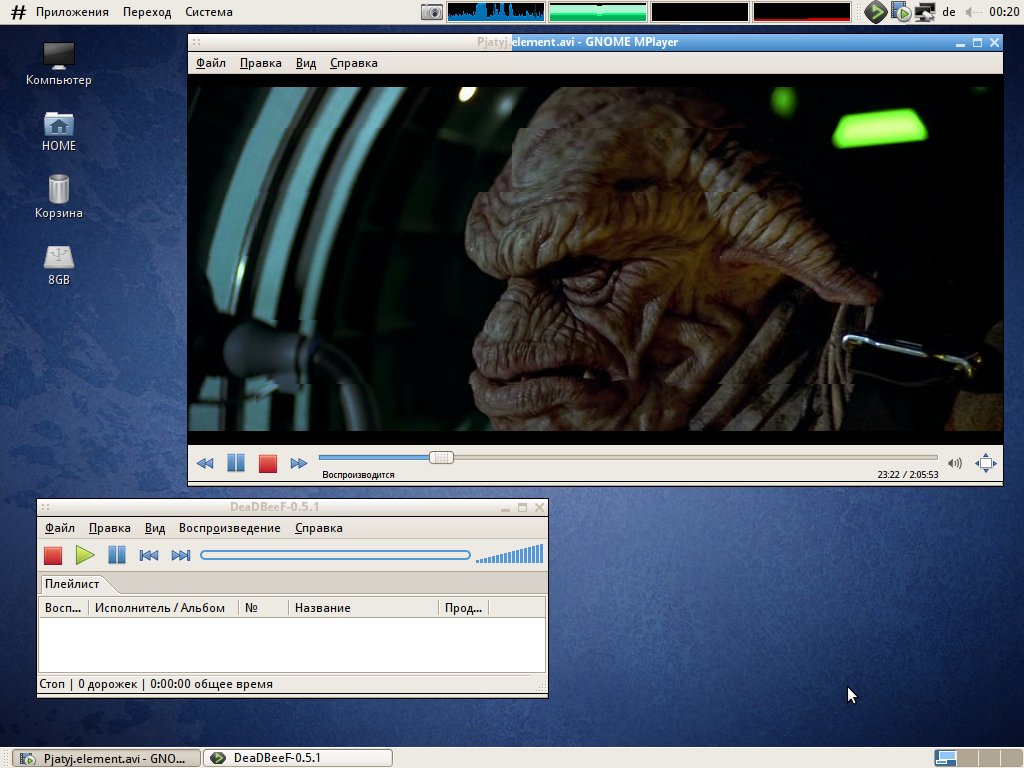Viewport: 1024px width, 768px height.
Task: Click the network connection tray icon
Action: pos(925,12)
